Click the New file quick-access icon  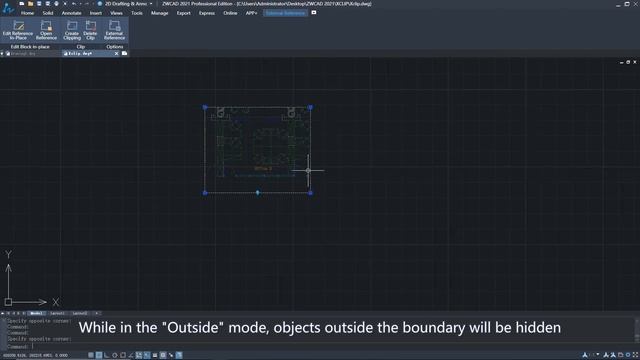22,4
